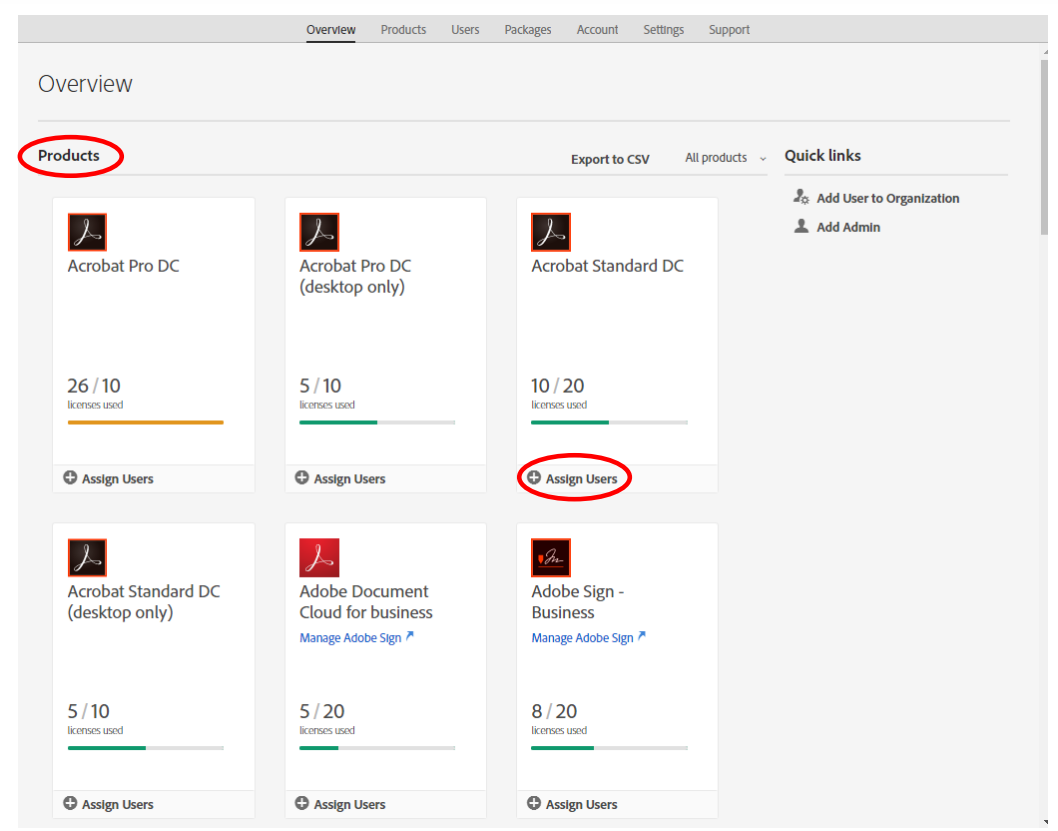
Task: Click Acrobat Pro DC orange license usage bar
Action: (146, 422)
